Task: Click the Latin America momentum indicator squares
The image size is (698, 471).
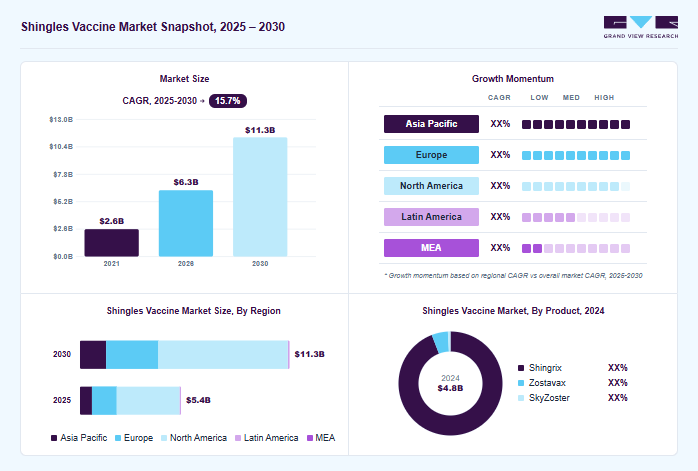Action: click(576, 217)
